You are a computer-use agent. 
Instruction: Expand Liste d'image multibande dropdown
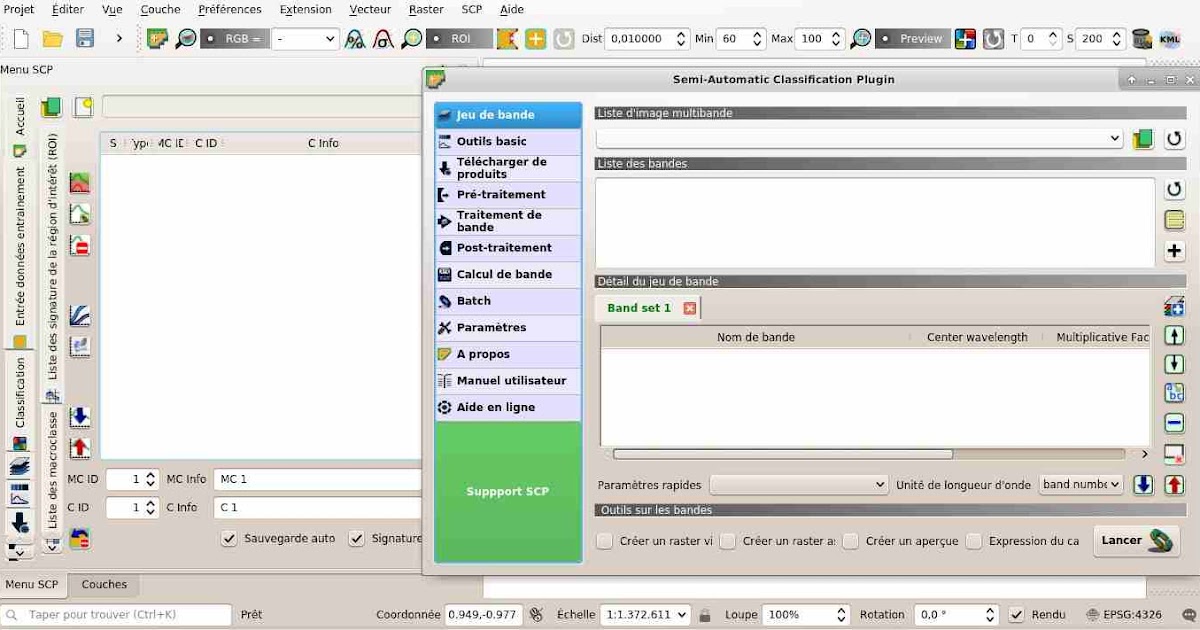pyautogui.click(x=860, y=139)
